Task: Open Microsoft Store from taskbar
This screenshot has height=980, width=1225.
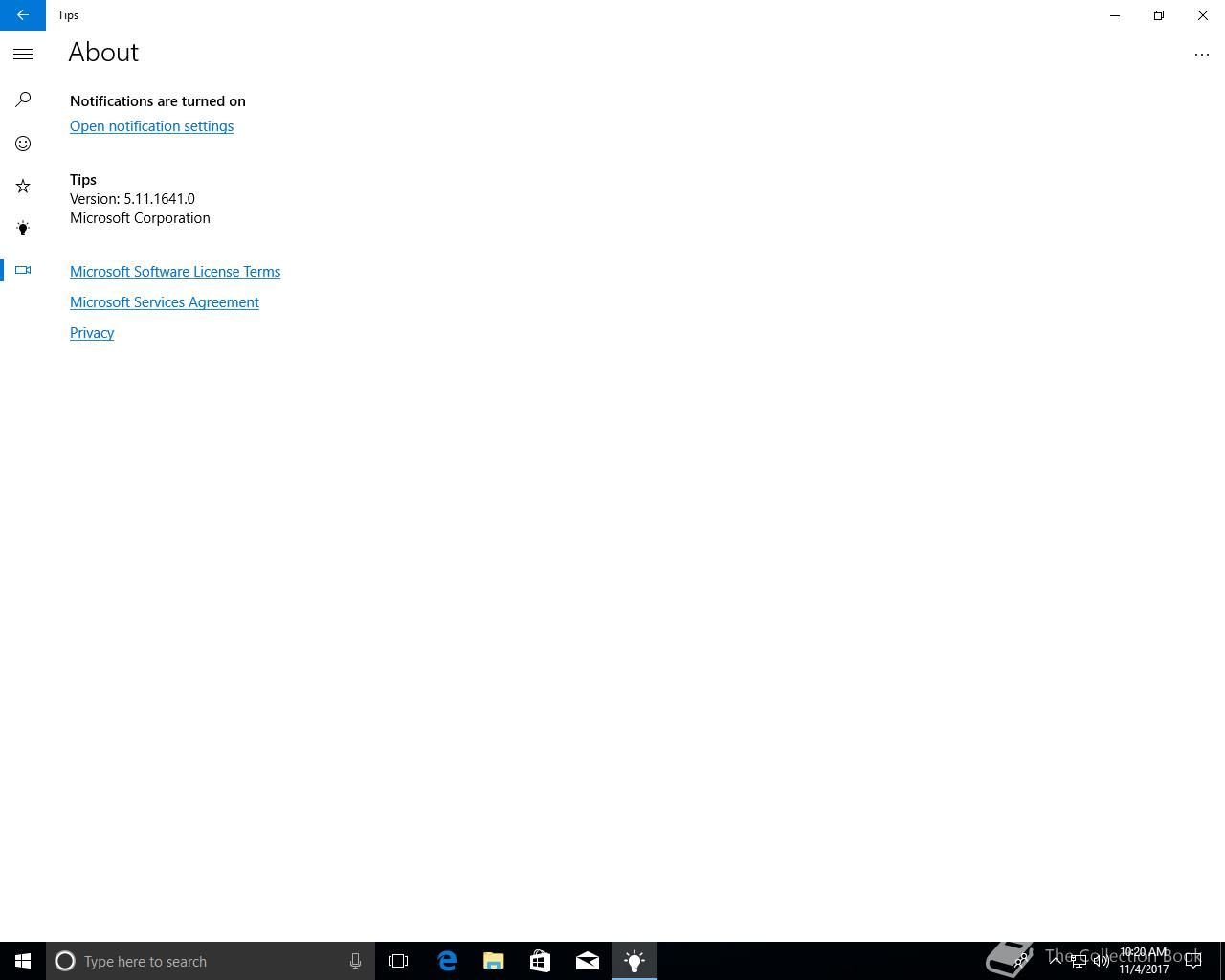Action: [540, 961]
